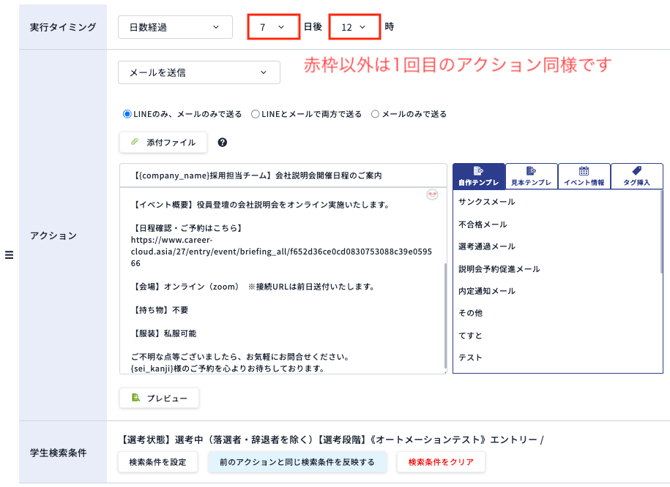Viewport: 670px width, 487px height.
Task: Select the 不合格メール template
Action: click(x=482, y=224)
